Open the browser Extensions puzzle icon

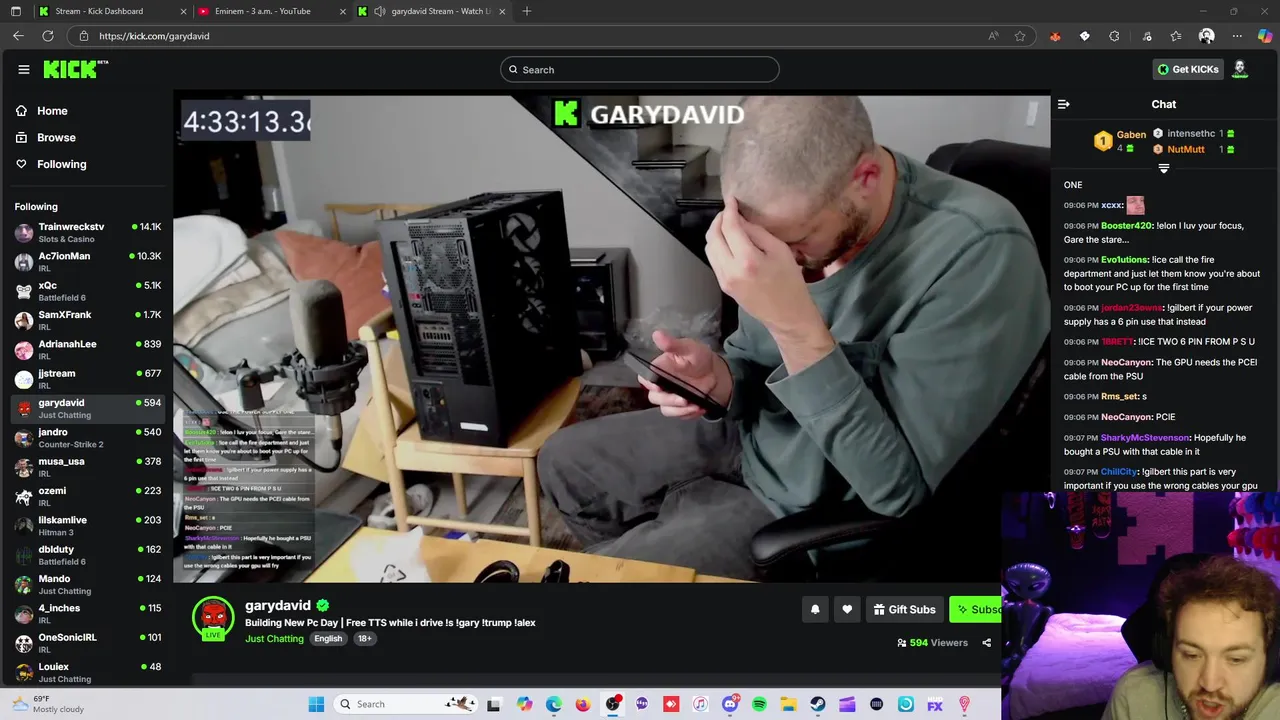coord(1114,36)
